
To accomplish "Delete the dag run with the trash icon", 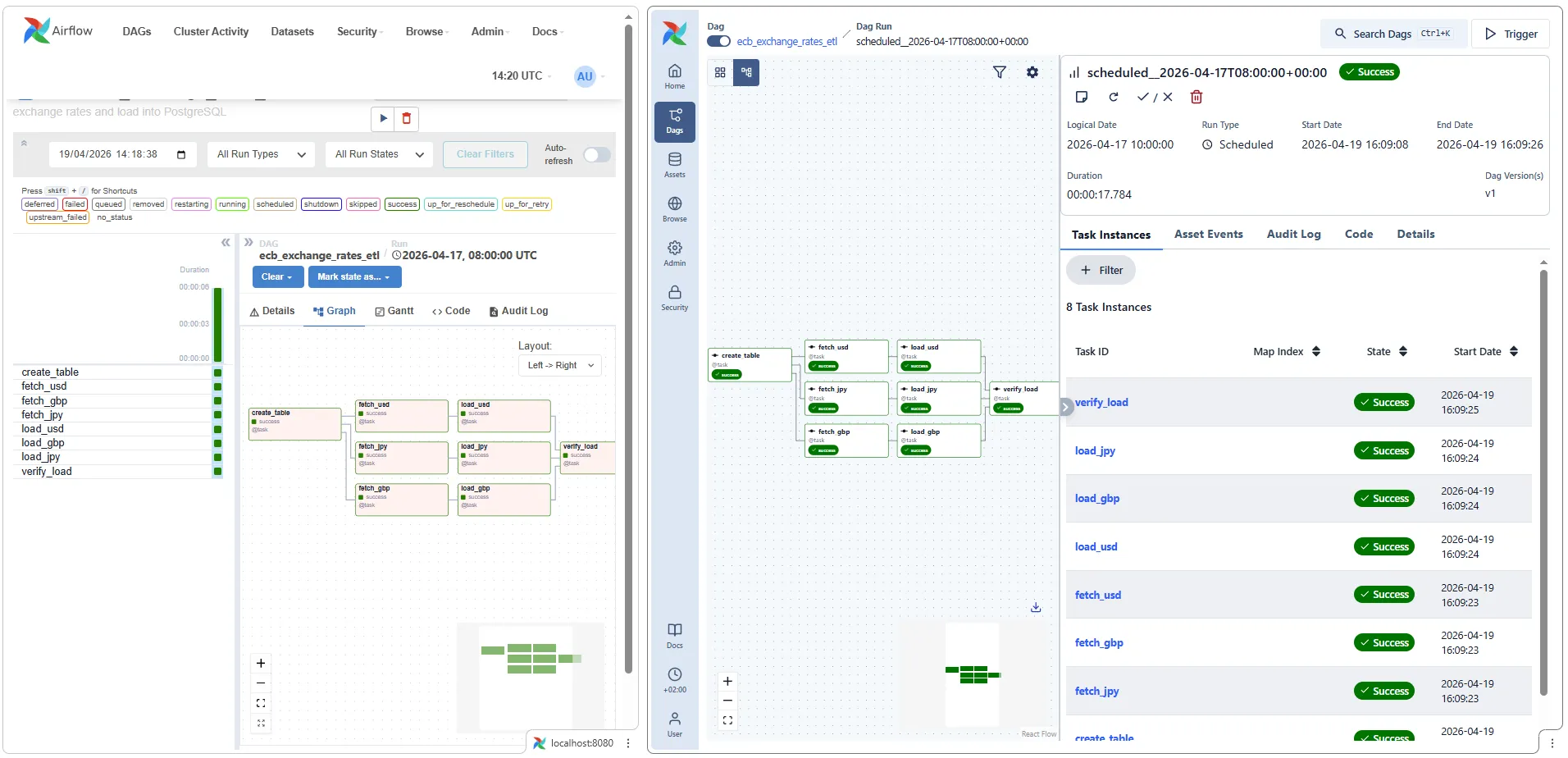I will point(1196,97).
